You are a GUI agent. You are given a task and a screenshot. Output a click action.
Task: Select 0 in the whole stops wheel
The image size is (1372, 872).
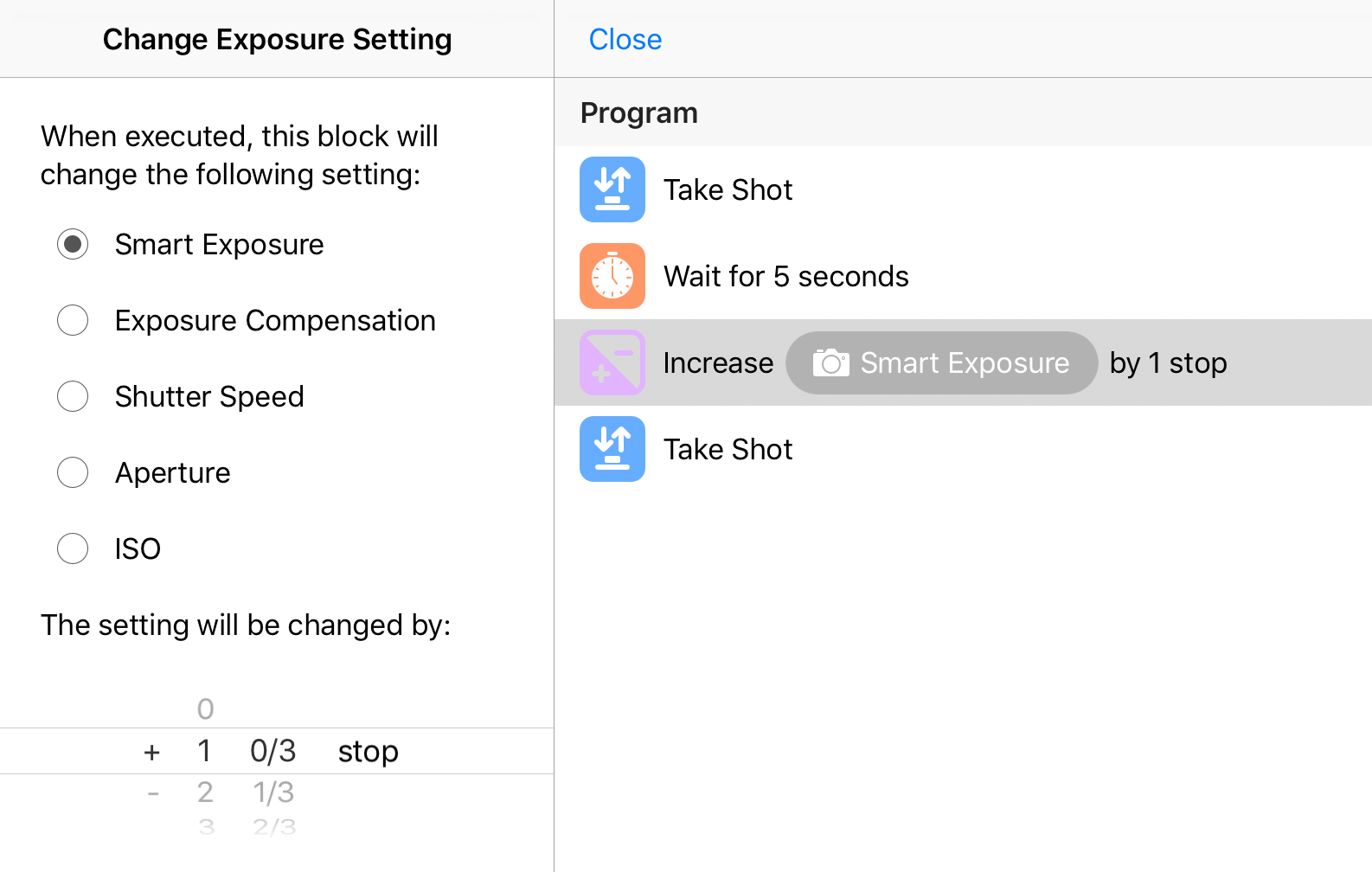(205, 708)
